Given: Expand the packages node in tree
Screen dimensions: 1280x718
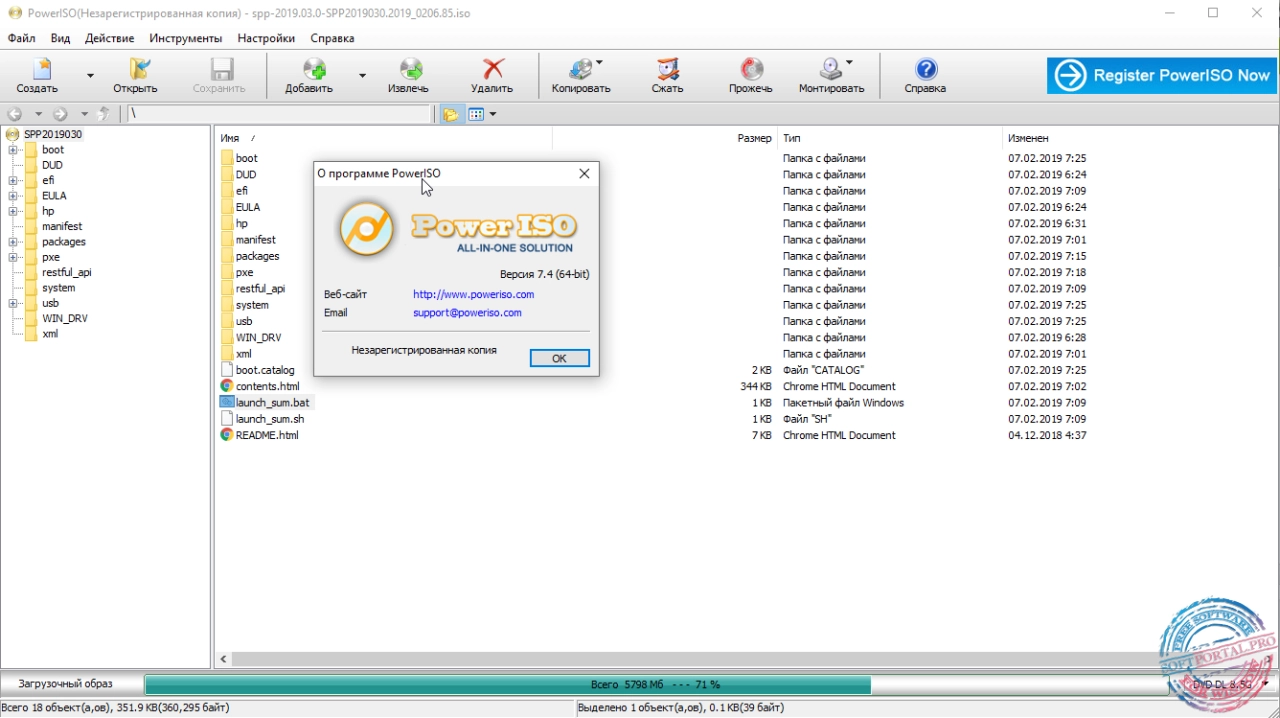Looking at the screenshot, I should [x=13, y=242].
